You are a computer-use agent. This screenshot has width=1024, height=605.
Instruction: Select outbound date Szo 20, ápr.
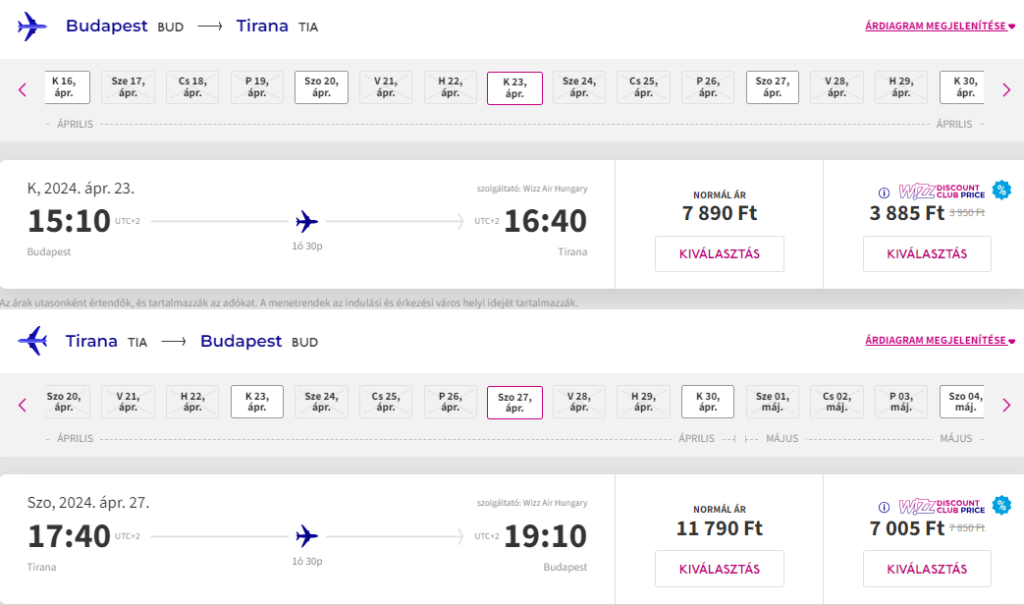[321, 88]
